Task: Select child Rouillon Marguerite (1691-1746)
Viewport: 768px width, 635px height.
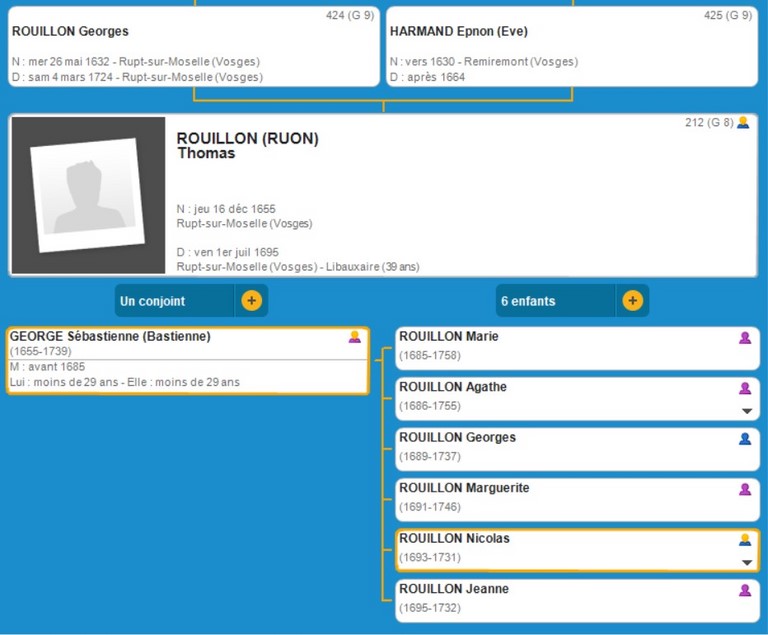Action: pyautogui.click(x=560, y=498)
